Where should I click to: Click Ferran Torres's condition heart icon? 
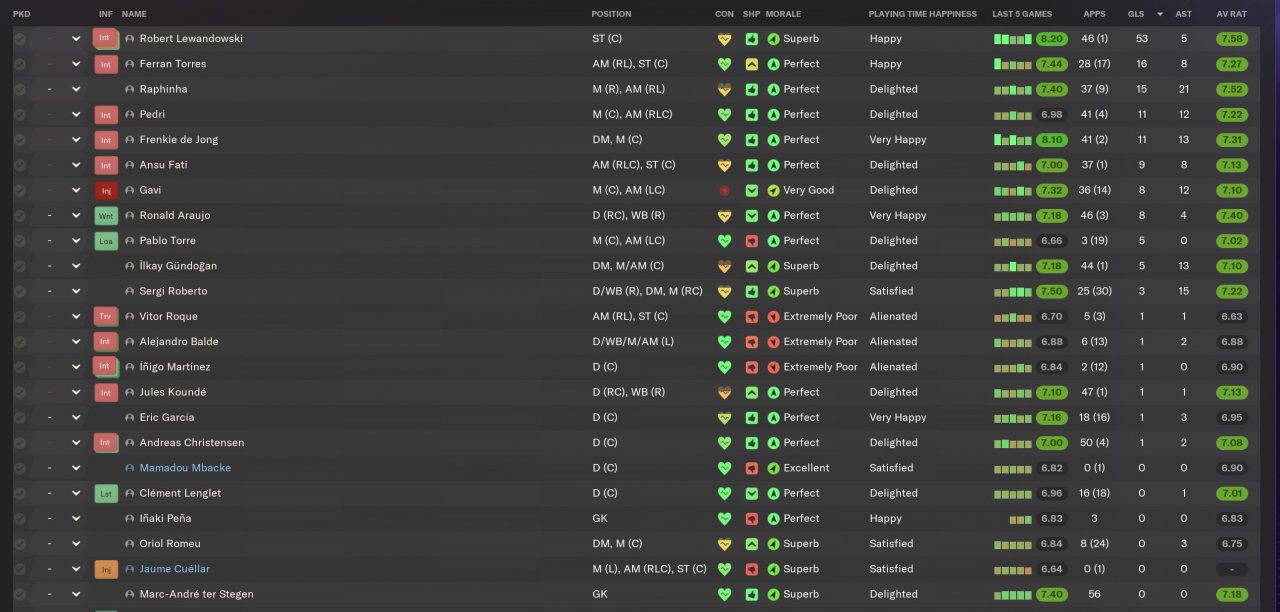click(x=724, y=64)
